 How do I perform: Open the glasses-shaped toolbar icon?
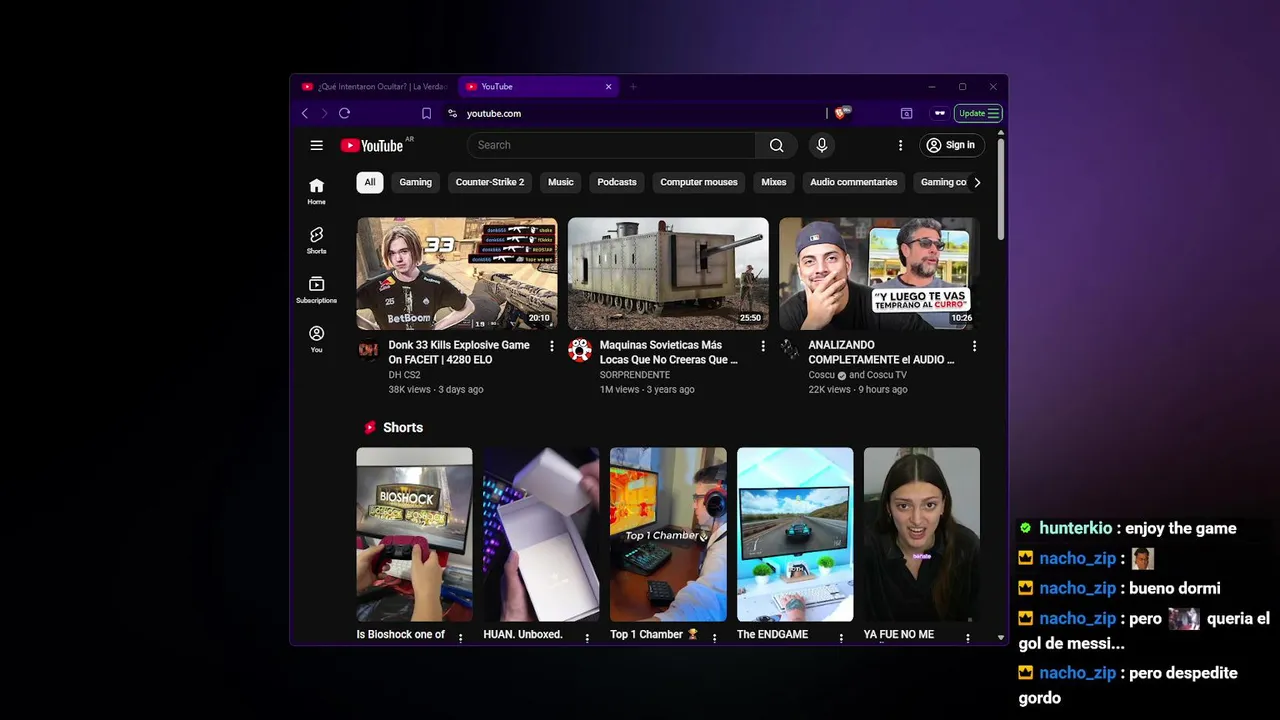click(x=939, y=113)
